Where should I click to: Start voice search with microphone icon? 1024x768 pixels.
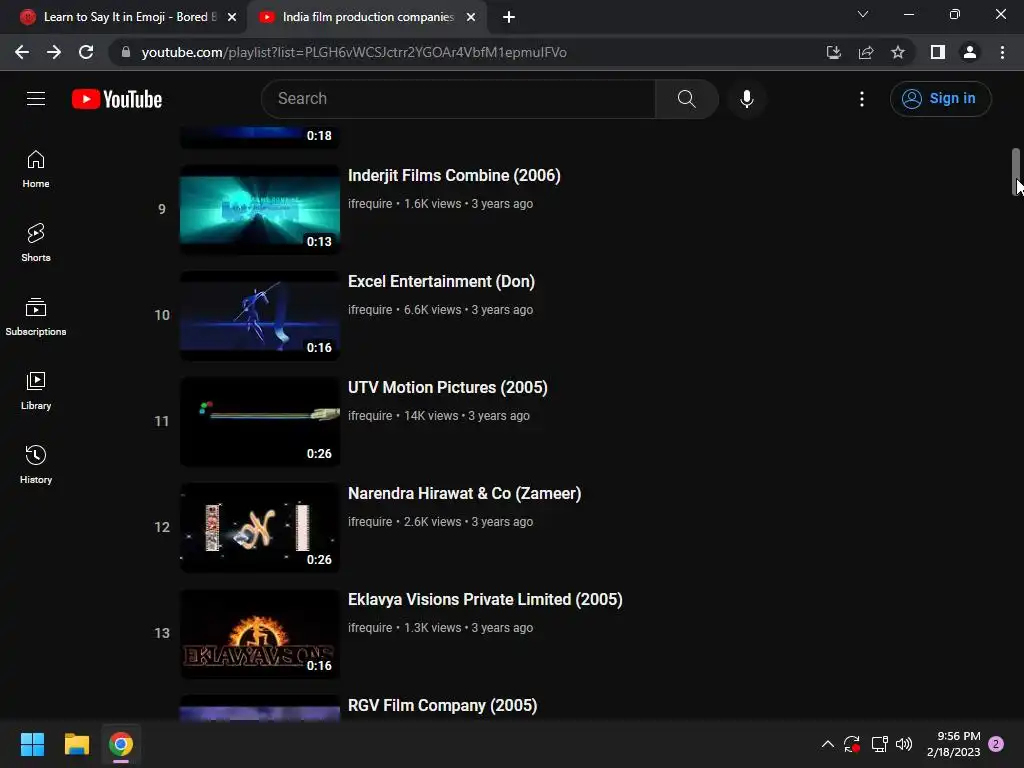pos(747,99)
